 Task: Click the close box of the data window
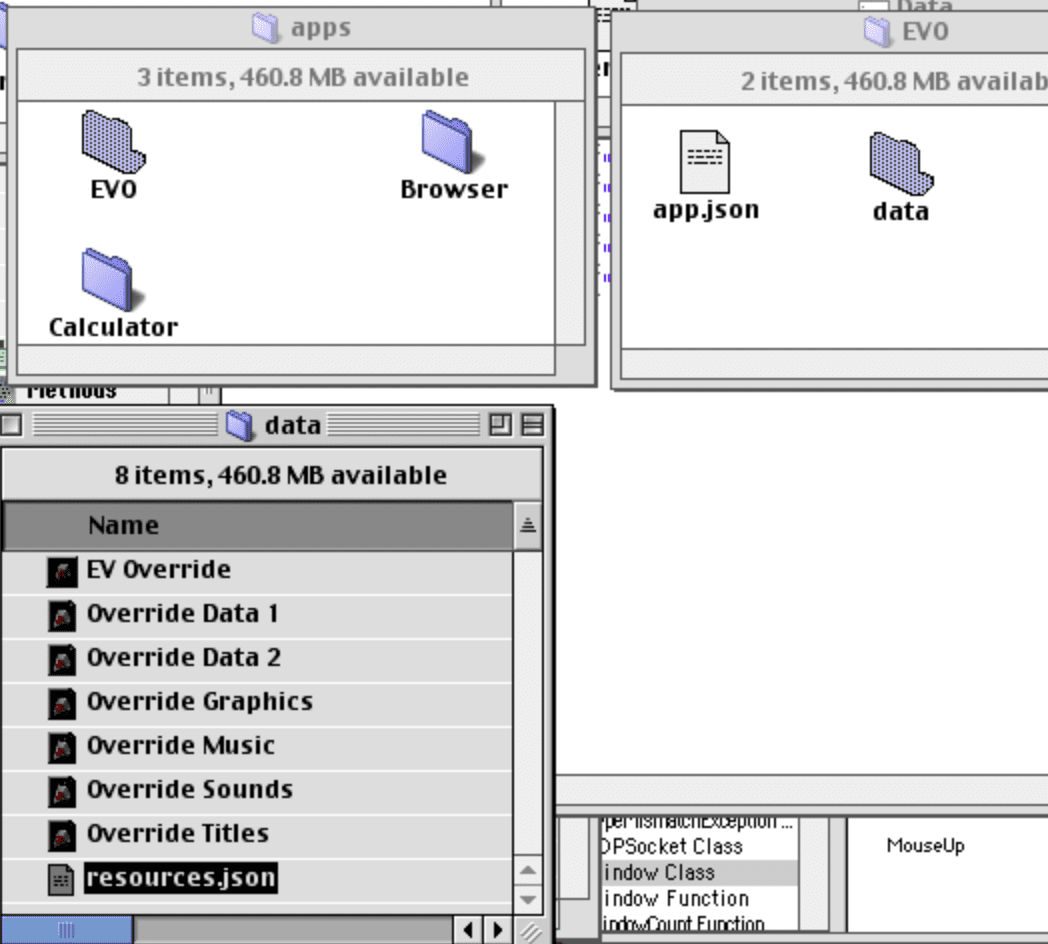[x=11, y=425]
